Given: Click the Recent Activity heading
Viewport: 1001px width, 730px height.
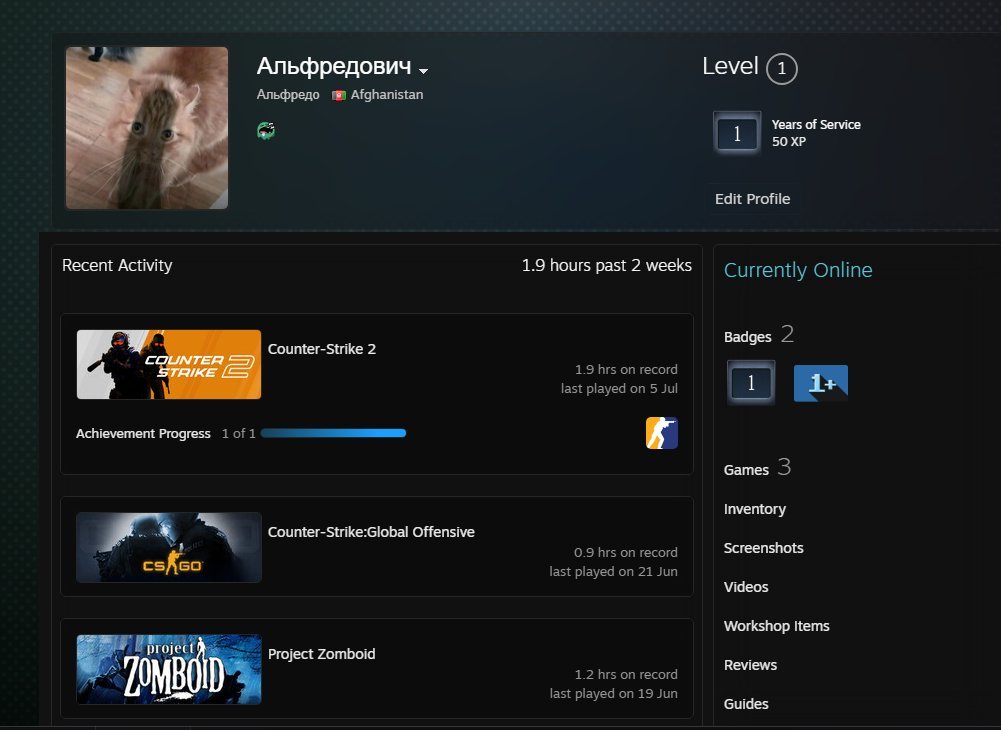Looking at the screenshot, I should point(117,266).
